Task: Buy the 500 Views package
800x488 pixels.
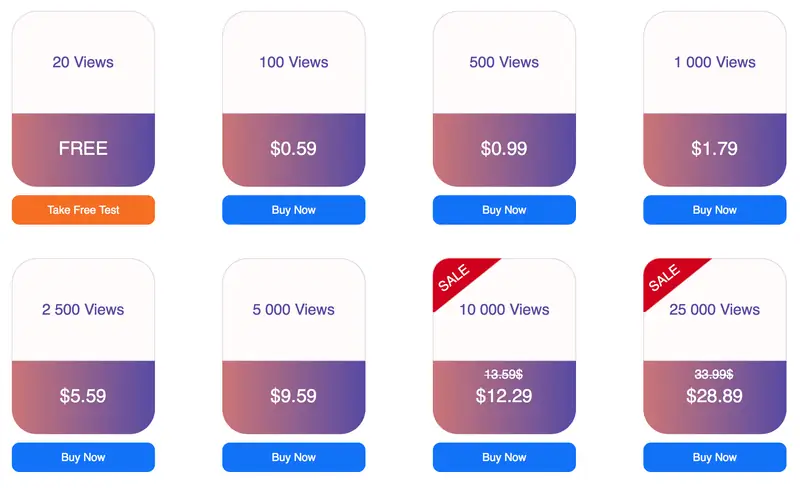Action: coord(504,210)
